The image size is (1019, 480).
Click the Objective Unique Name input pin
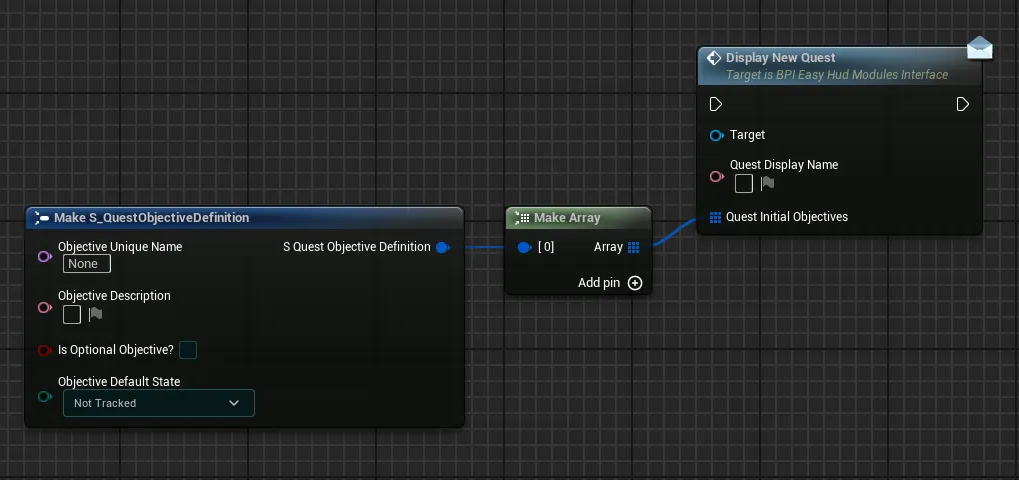(x=44, y=257)
